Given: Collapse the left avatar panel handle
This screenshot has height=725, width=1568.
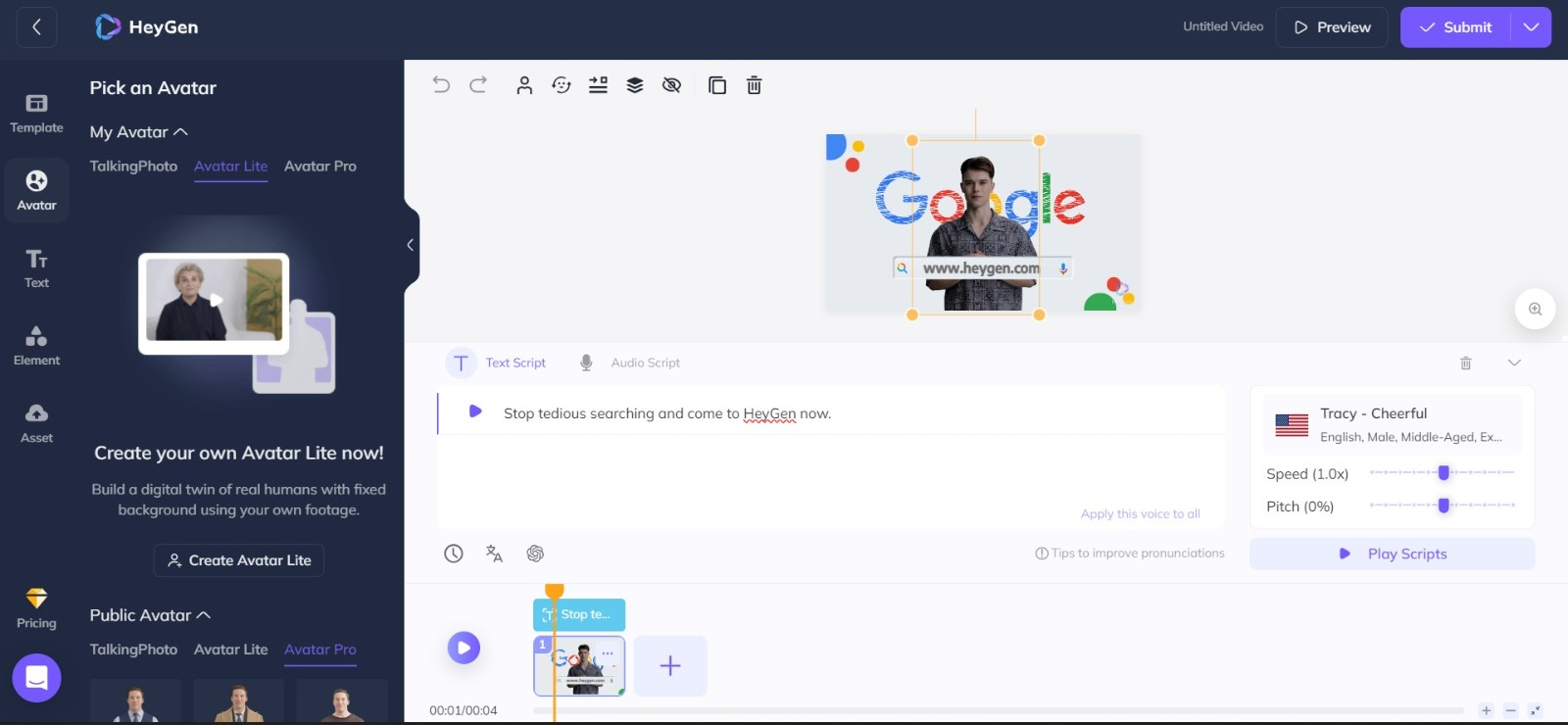Looking at the screenshot, I should tap(411, 245).
